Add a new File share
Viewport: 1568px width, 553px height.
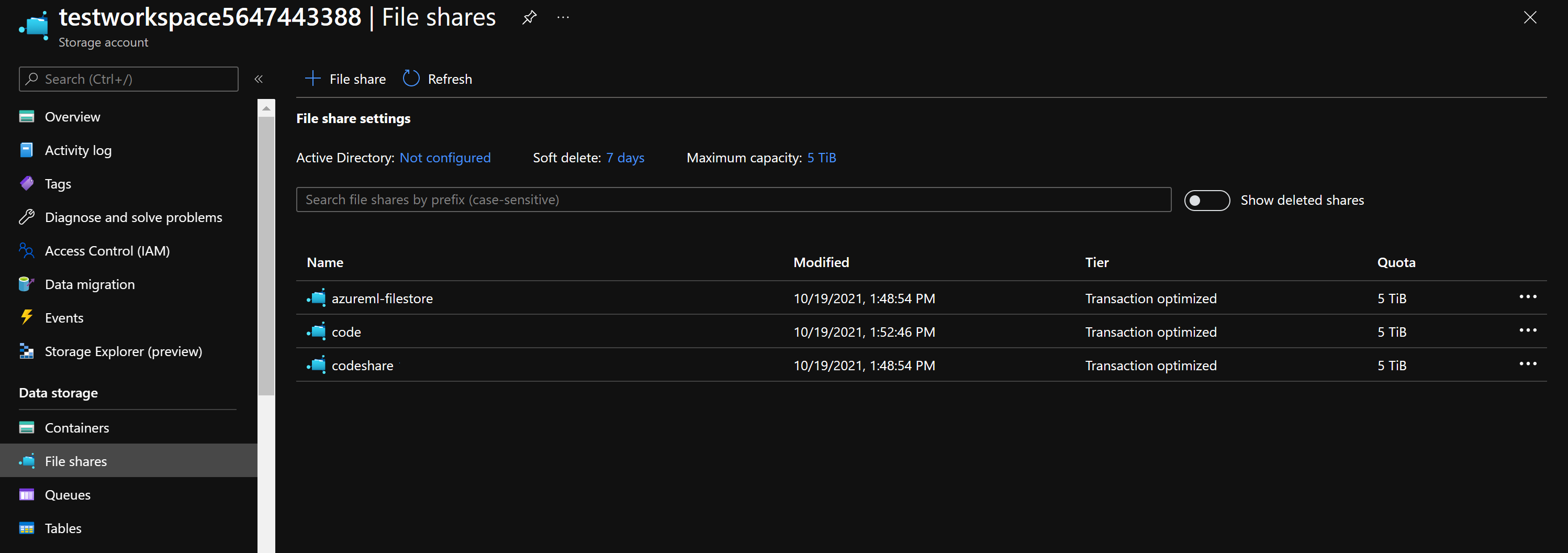point(345,79)
